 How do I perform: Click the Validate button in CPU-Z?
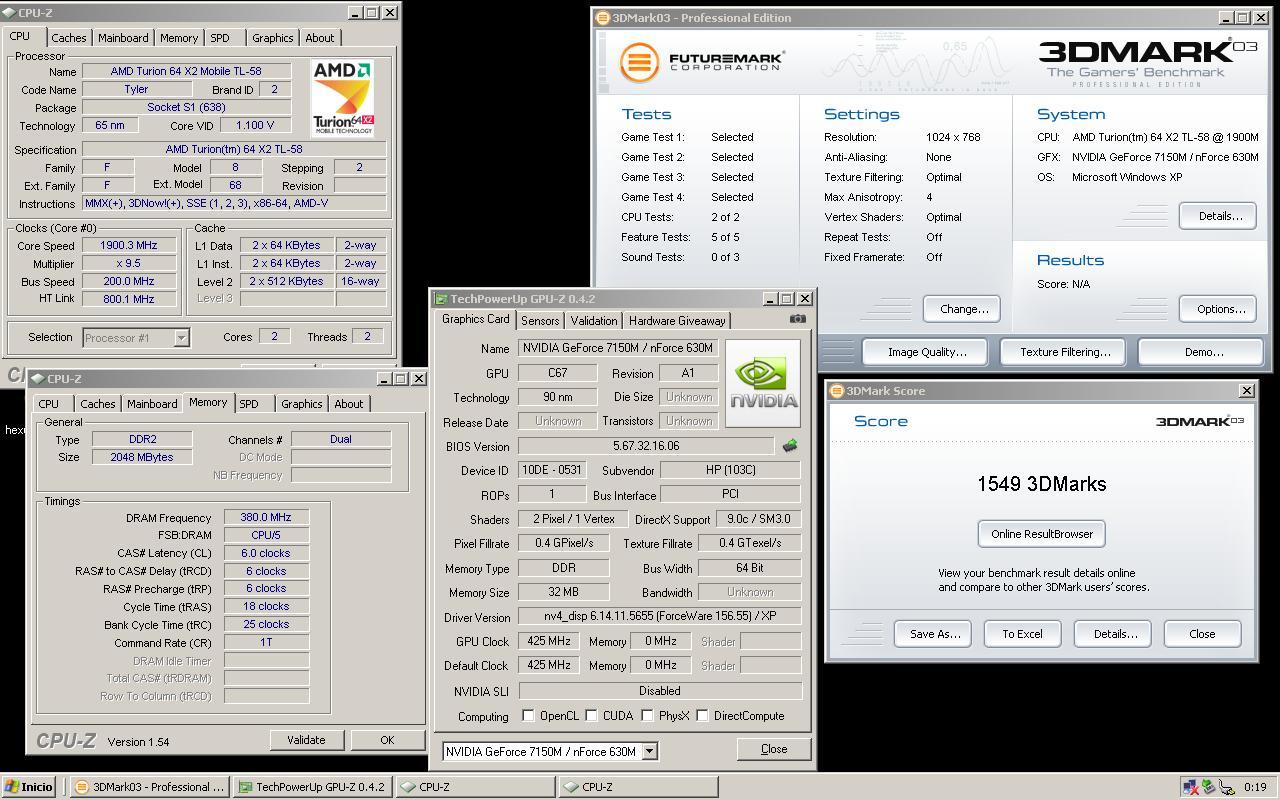pos(306,740)
